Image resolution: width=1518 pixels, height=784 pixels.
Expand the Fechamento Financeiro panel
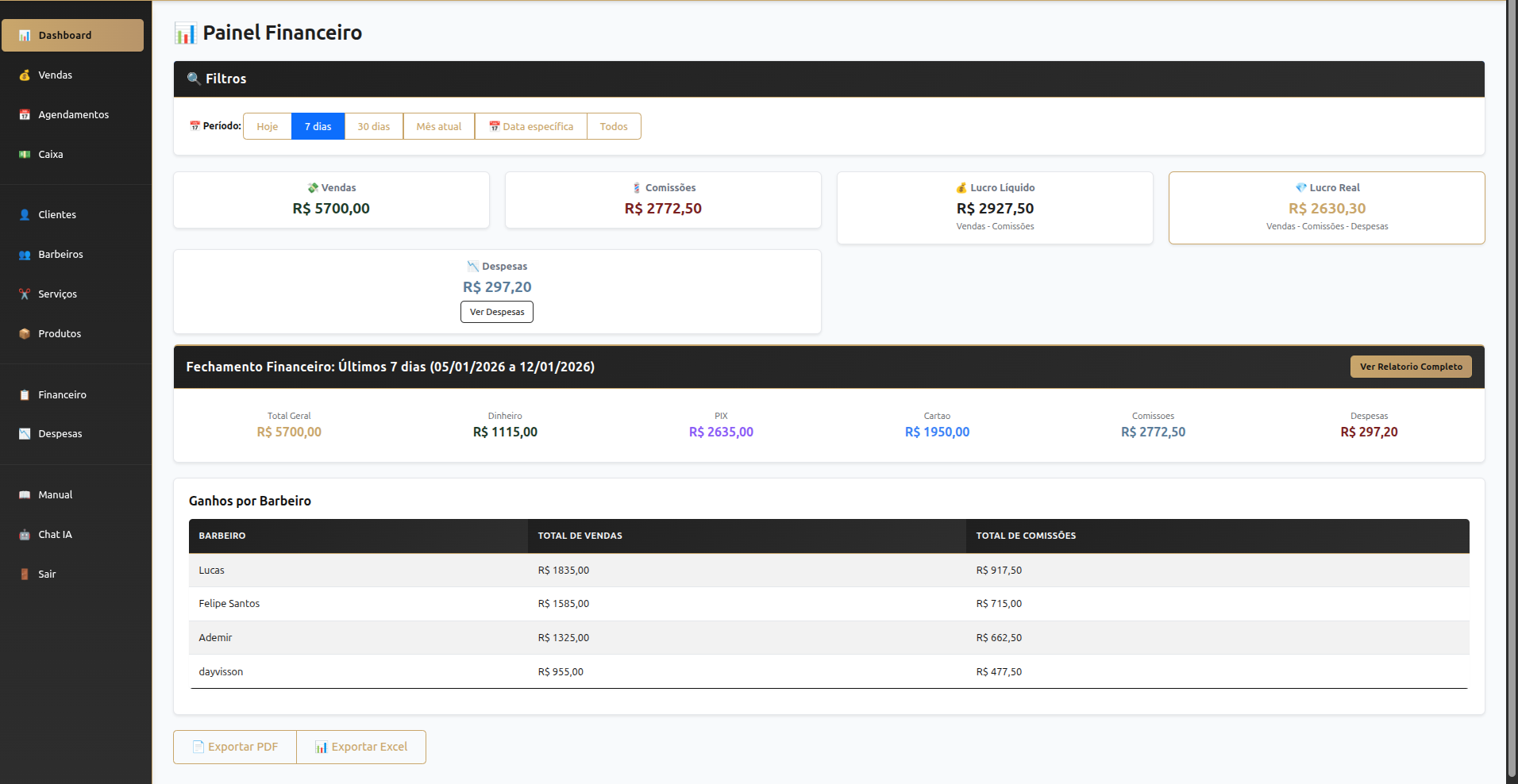pyautogui.click(x=391, y=367)
